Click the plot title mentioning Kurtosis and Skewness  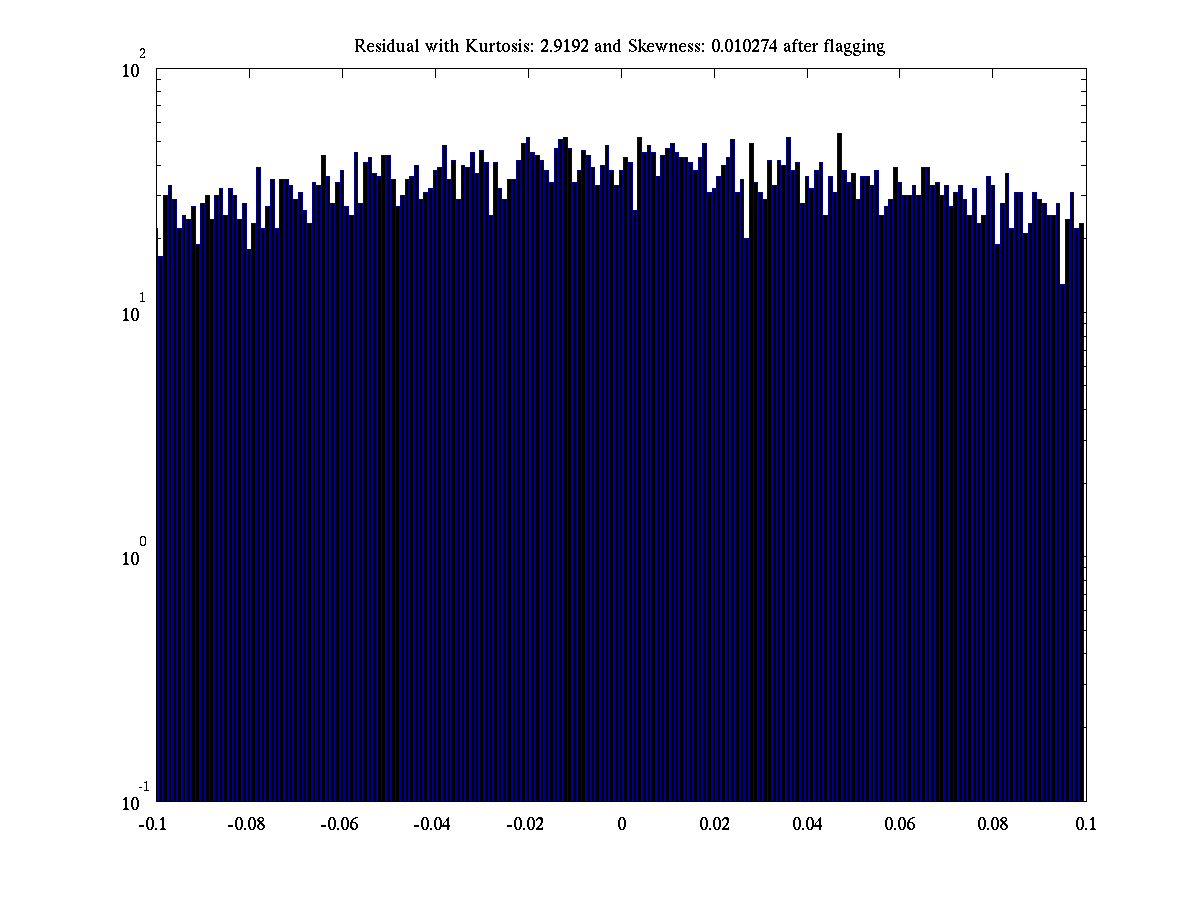[619, 46]
